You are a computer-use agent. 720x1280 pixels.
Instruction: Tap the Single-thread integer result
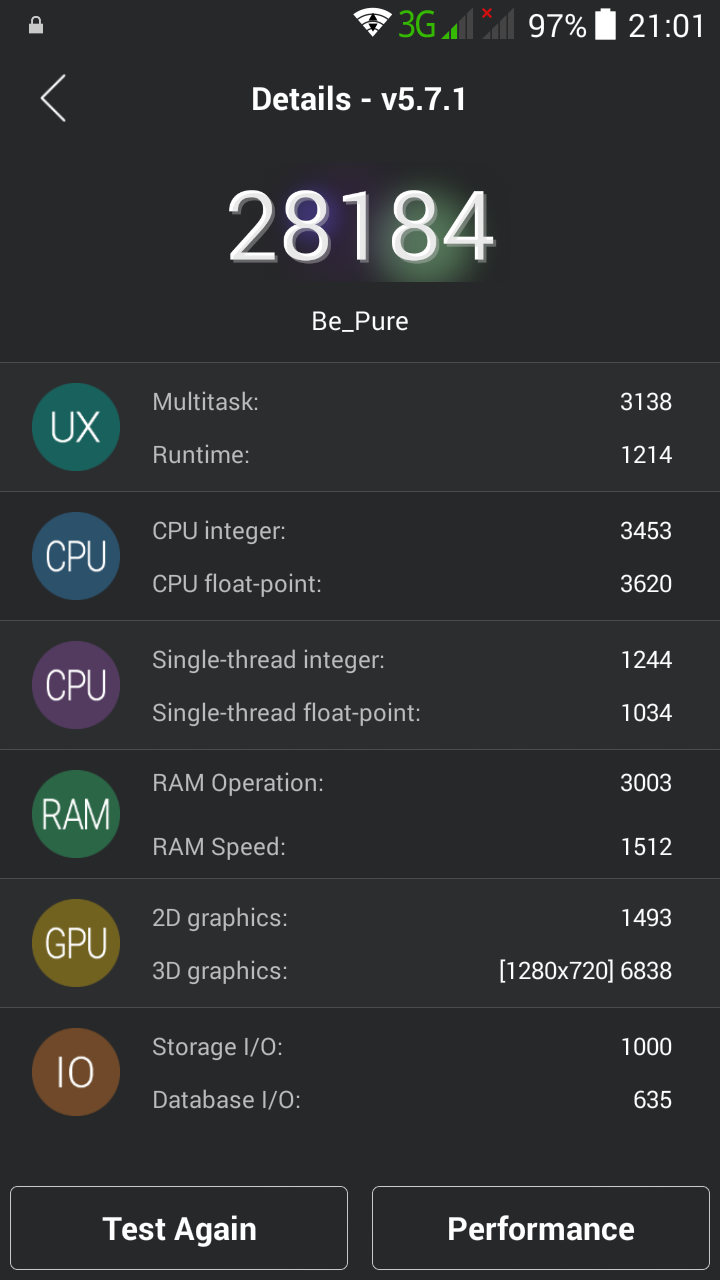410,660
